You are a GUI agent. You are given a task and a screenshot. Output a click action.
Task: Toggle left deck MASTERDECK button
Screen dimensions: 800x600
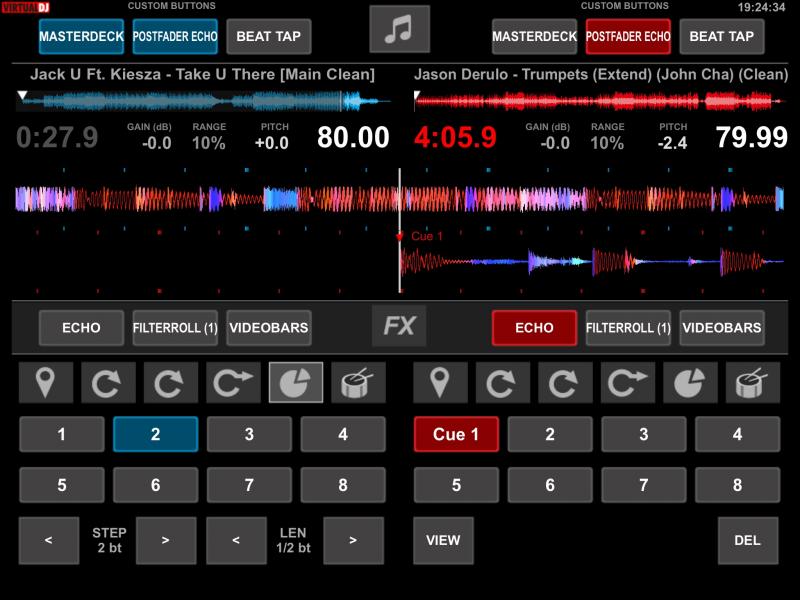tap(81, 37)
